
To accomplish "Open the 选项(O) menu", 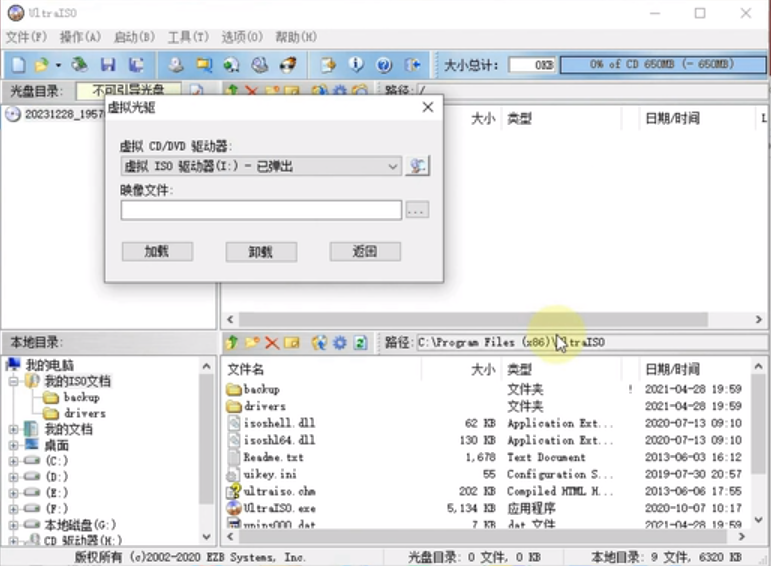I will click(242, 37).
